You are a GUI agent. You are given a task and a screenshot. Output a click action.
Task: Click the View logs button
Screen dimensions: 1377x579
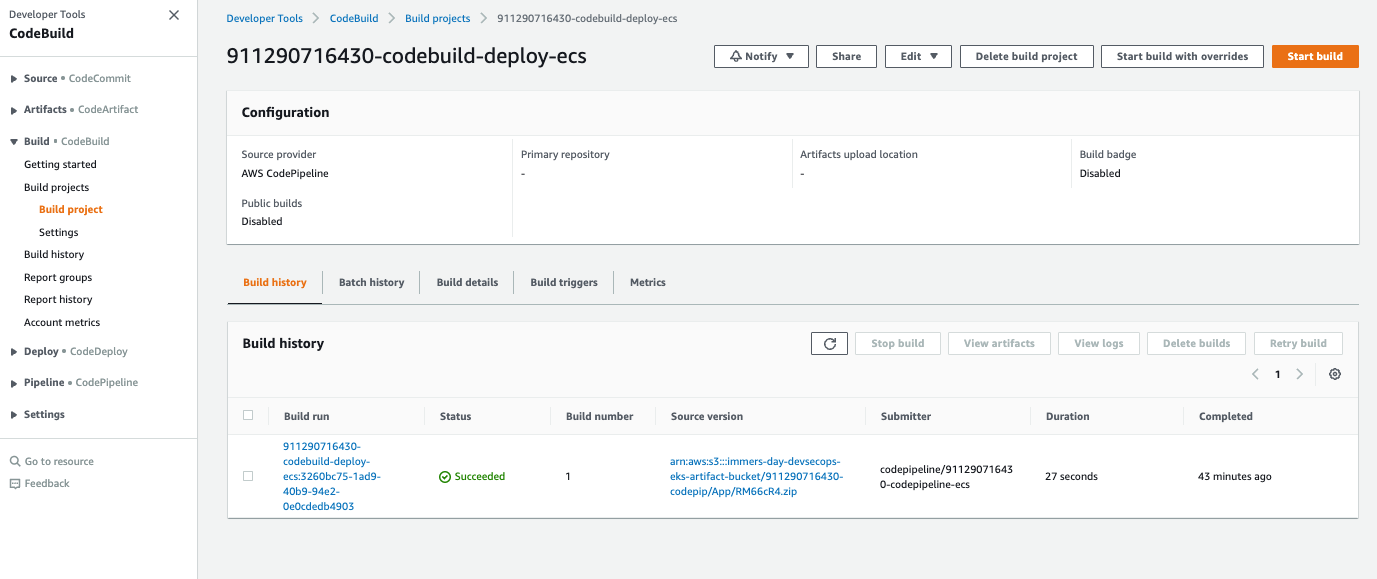(1098, 343)
